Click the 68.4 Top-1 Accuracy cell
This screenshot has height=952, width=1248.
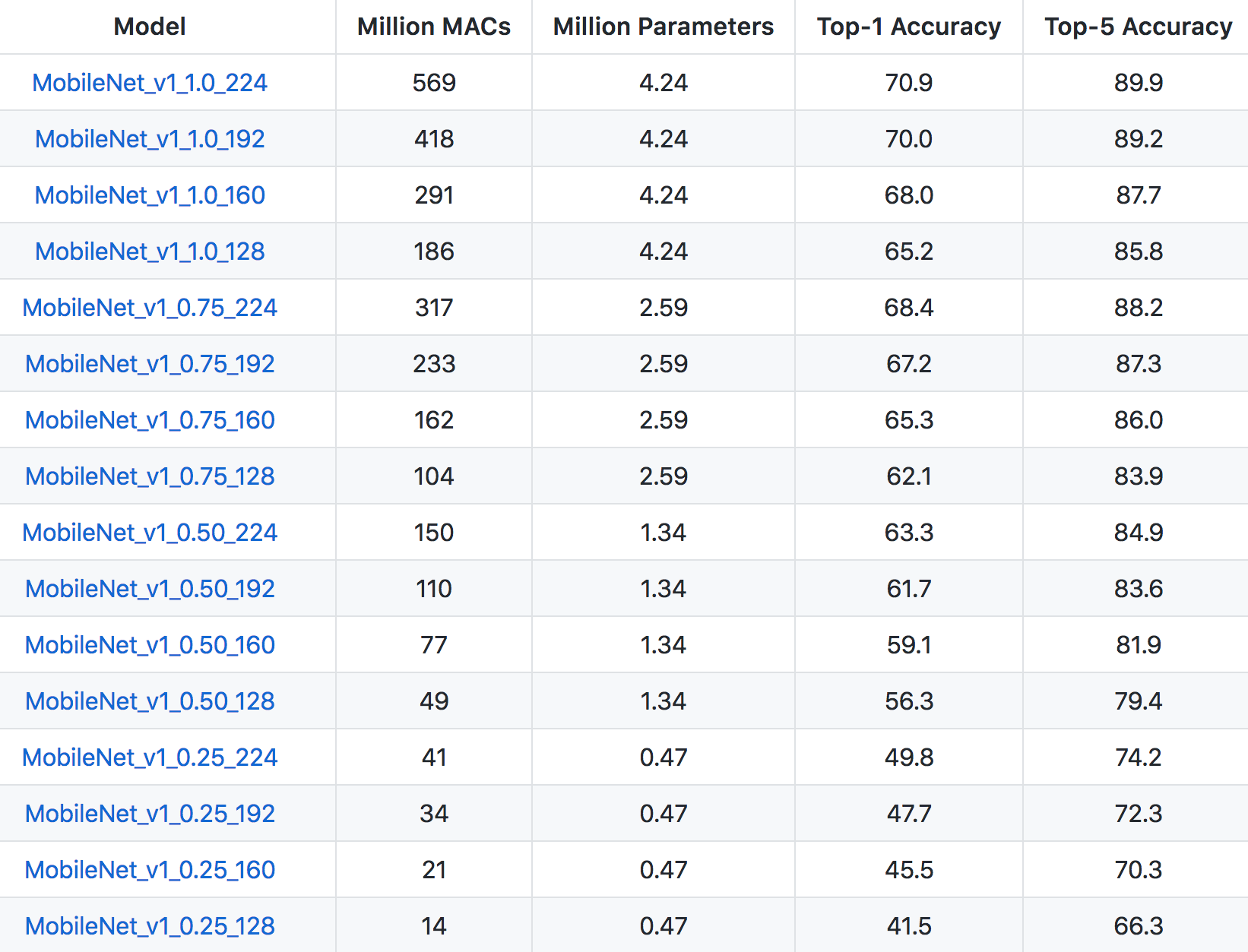pyautogui.click(x=909, y=308)
